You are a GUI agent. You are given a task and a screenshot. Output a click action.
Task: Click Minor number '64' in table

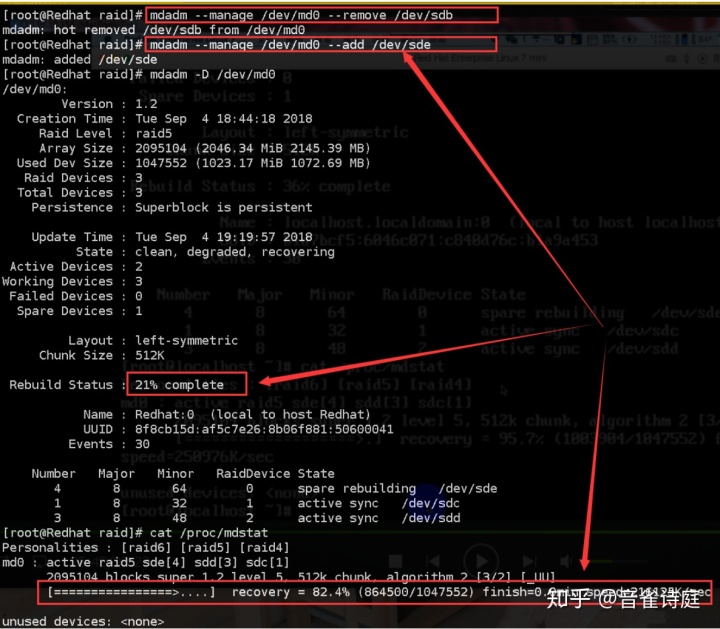coord(179,488)
